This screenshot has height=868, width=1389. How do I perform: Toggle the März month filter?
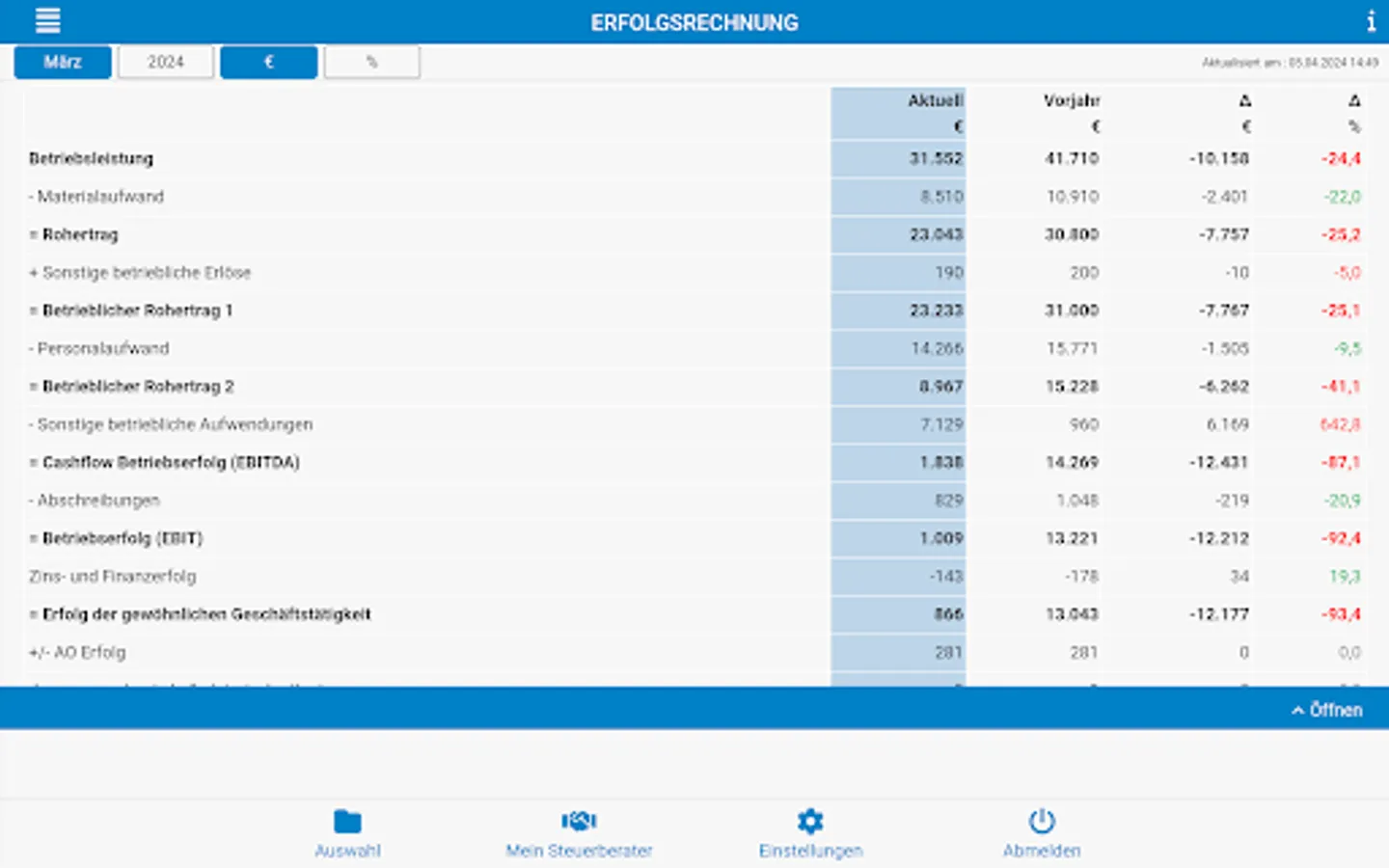point(62,61)
